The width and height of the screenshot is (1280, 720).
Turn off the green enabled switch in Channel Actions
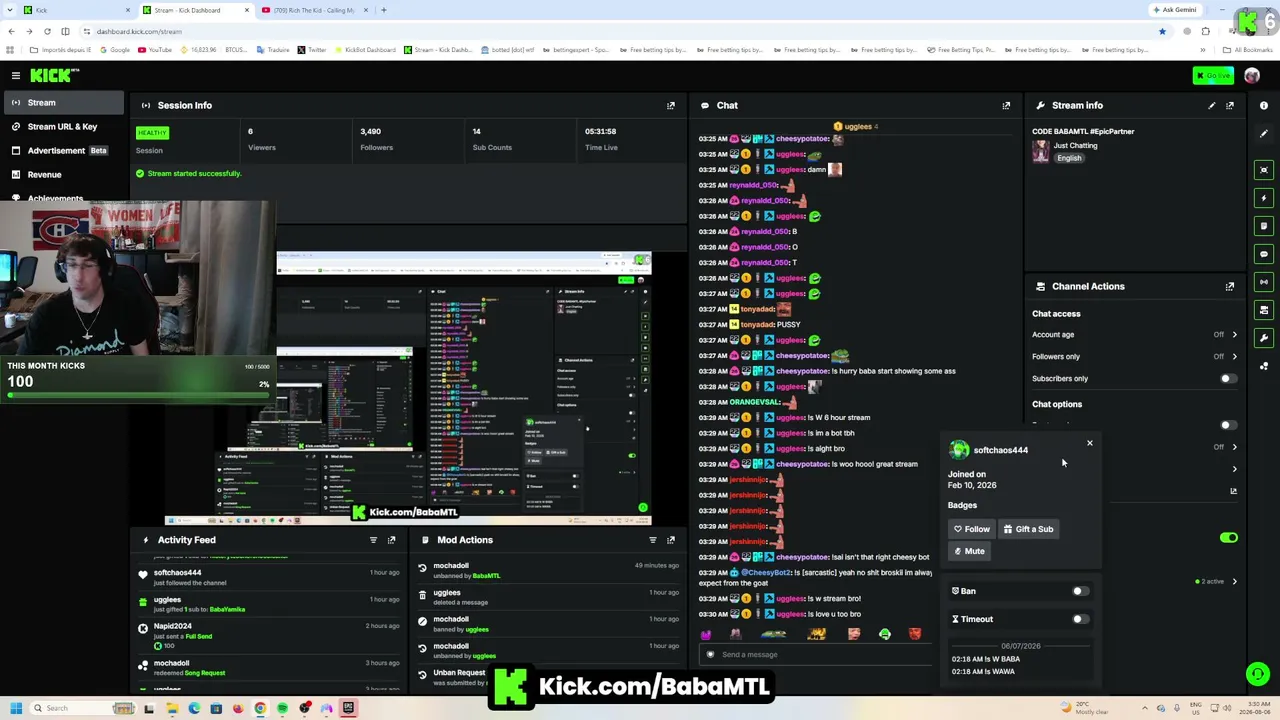click(1228, 538)
